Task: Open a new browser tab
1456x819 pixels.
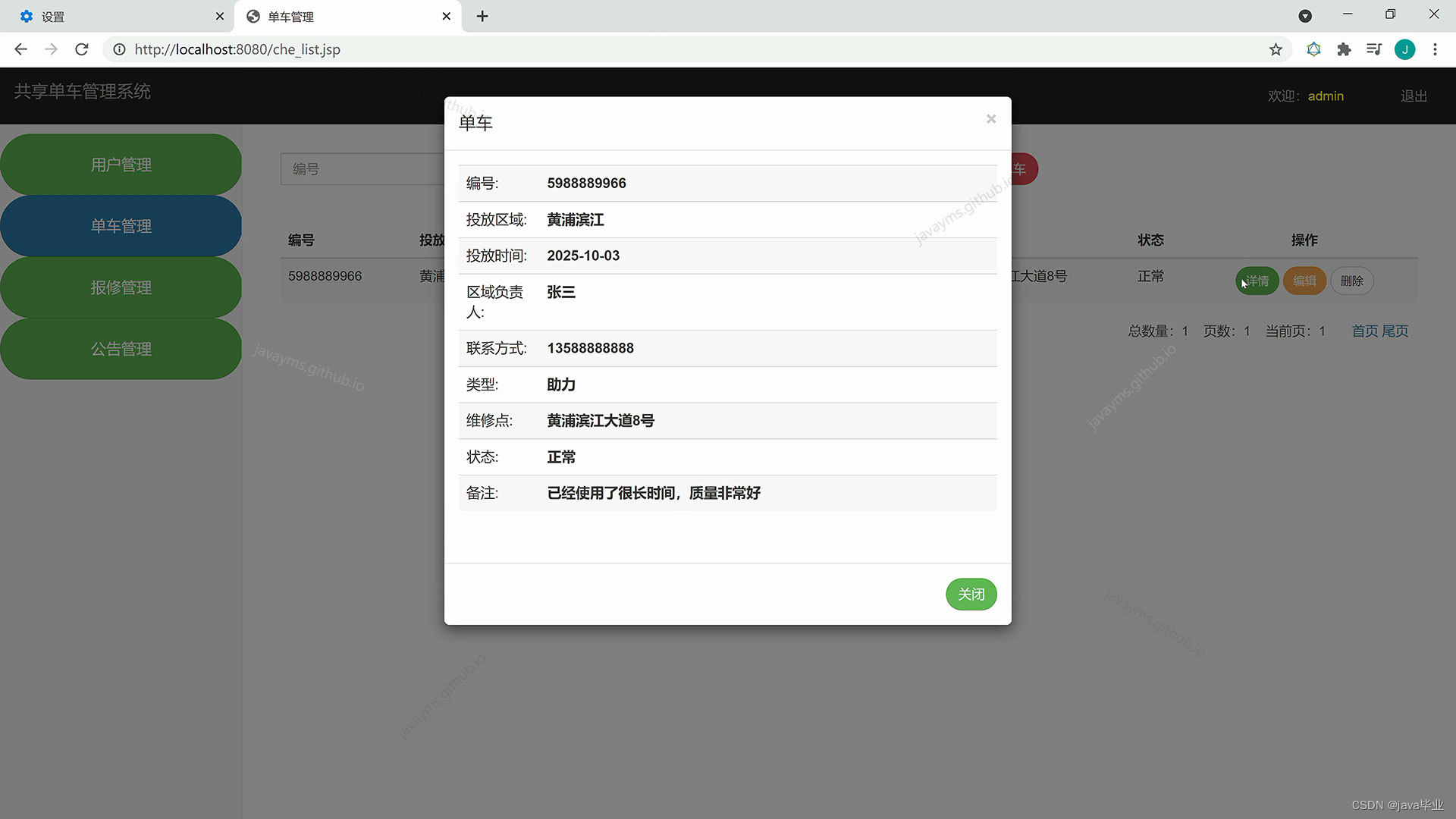Action: click(x=482, y=16)
